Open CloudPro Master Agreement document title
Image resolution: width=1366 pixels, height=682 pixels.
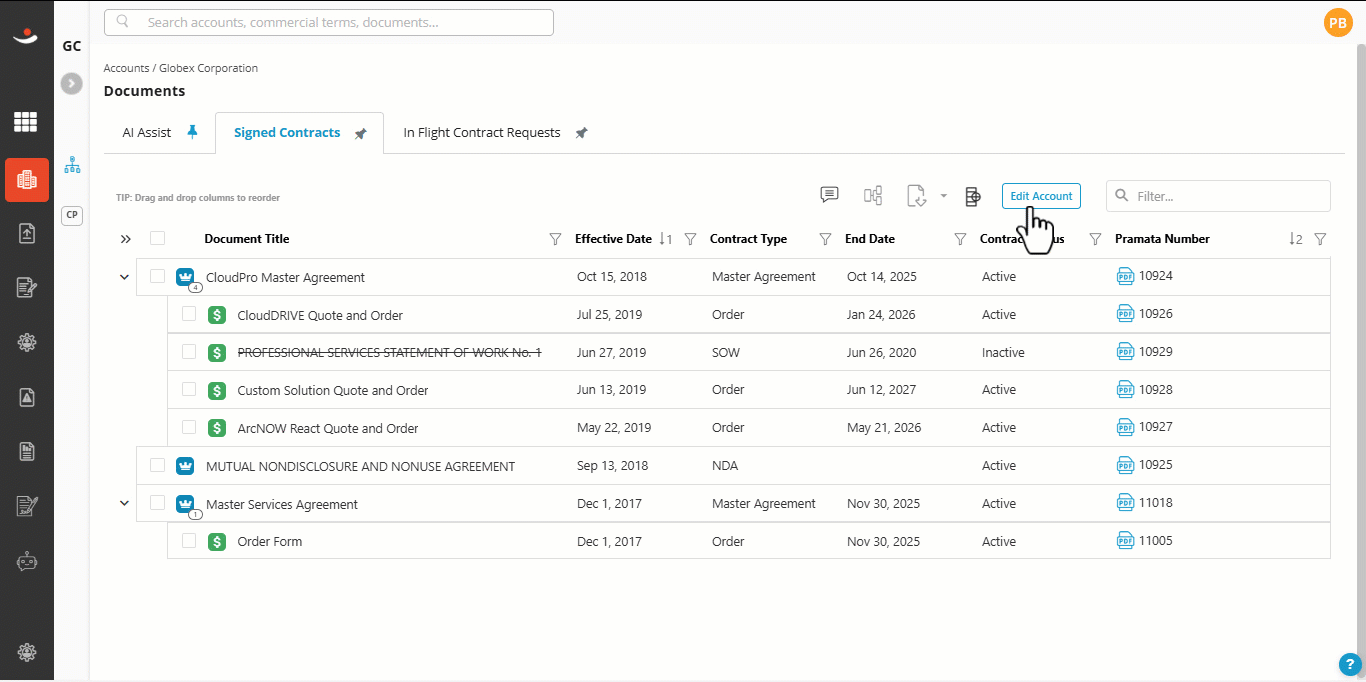[285, 277]
